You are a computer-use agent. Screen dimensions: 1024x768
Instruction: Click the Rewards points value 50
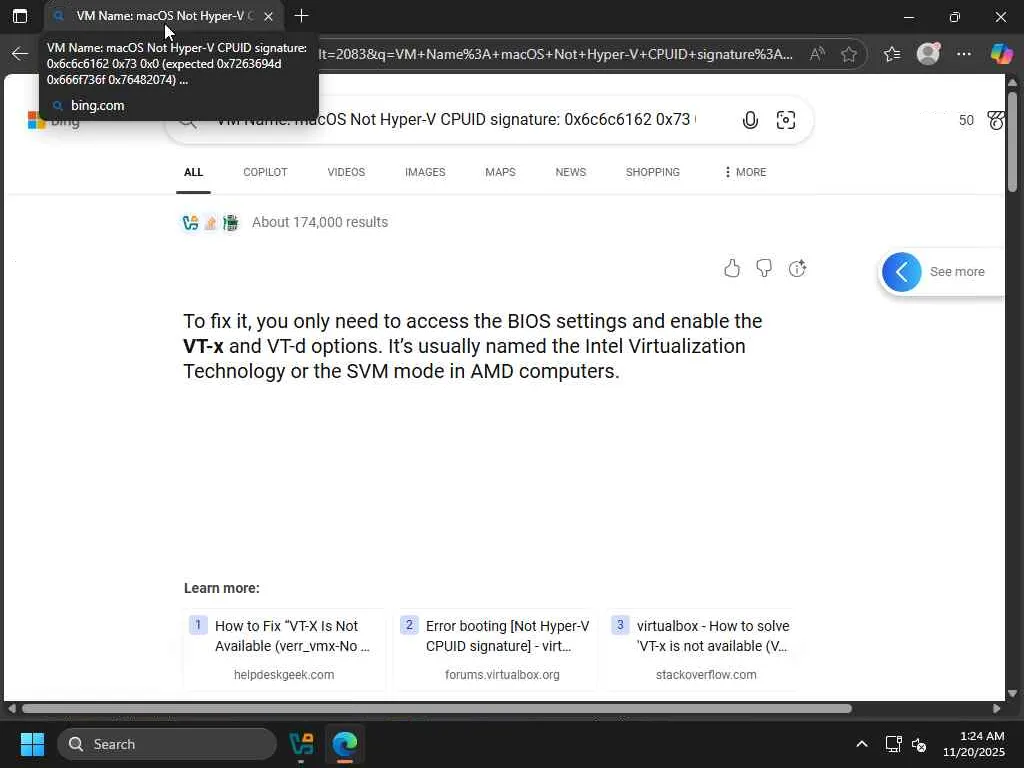tap(966, 120)
